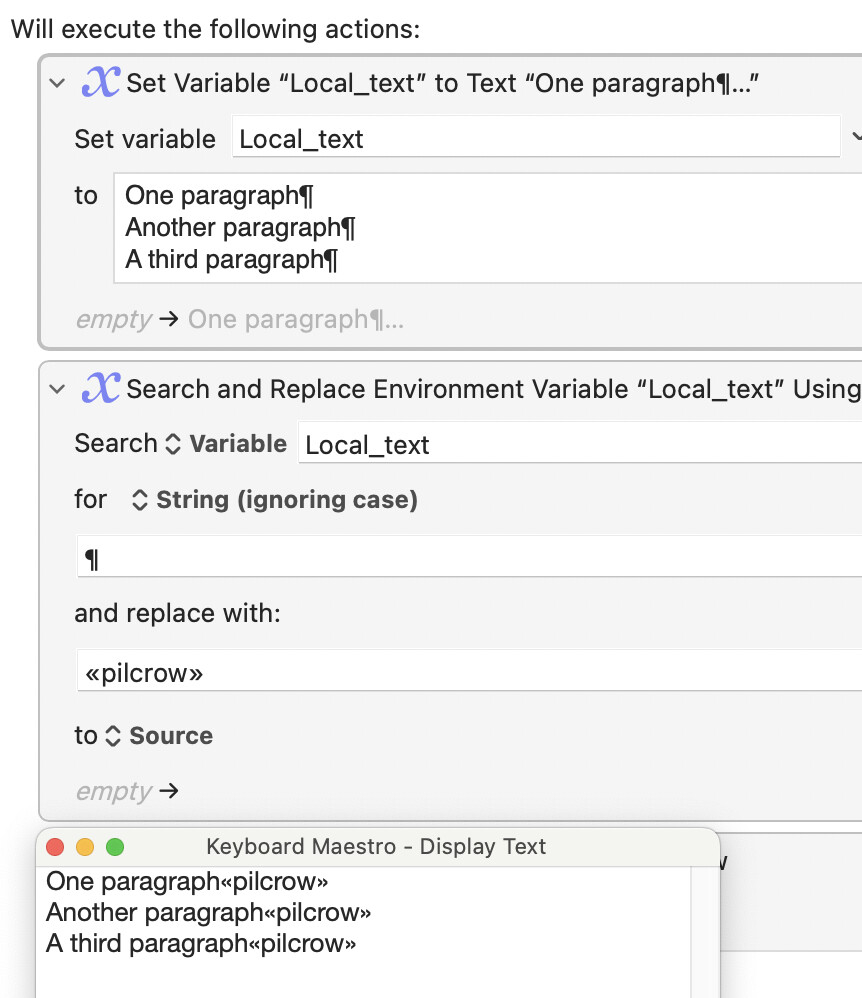Click the Display Text window vertical scrollbar track
Image resolution: width=862 pixels, height=998 pixels.
click(x=705, y=932)
